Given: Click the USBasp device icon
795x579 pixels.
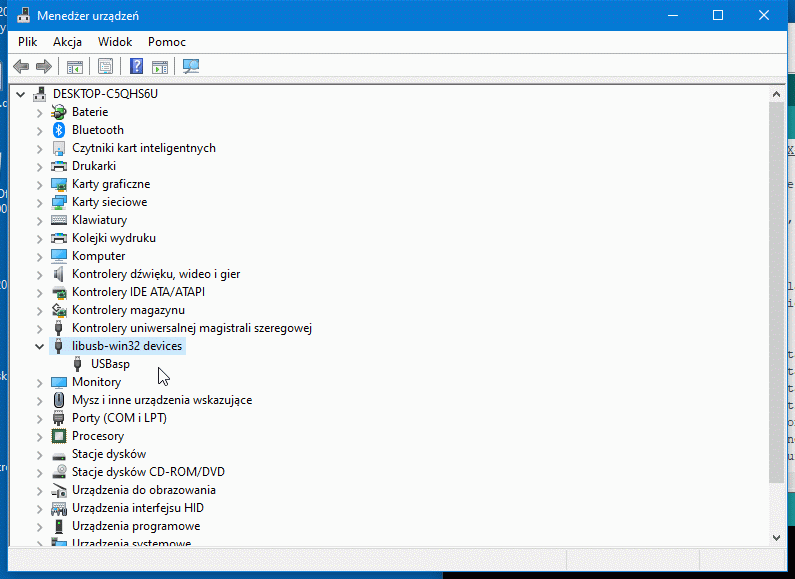Looking at the screenshot, I should click(x=78, y=364).
